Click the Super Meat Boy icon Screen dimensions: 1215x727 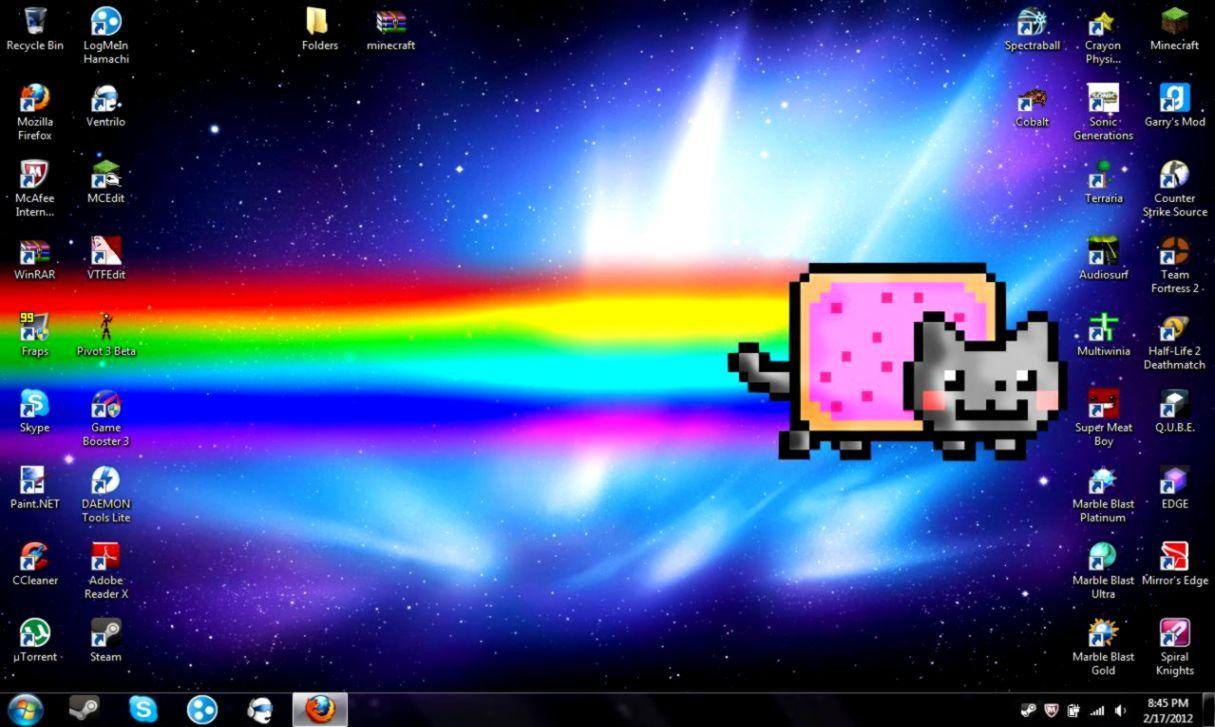1103,404
